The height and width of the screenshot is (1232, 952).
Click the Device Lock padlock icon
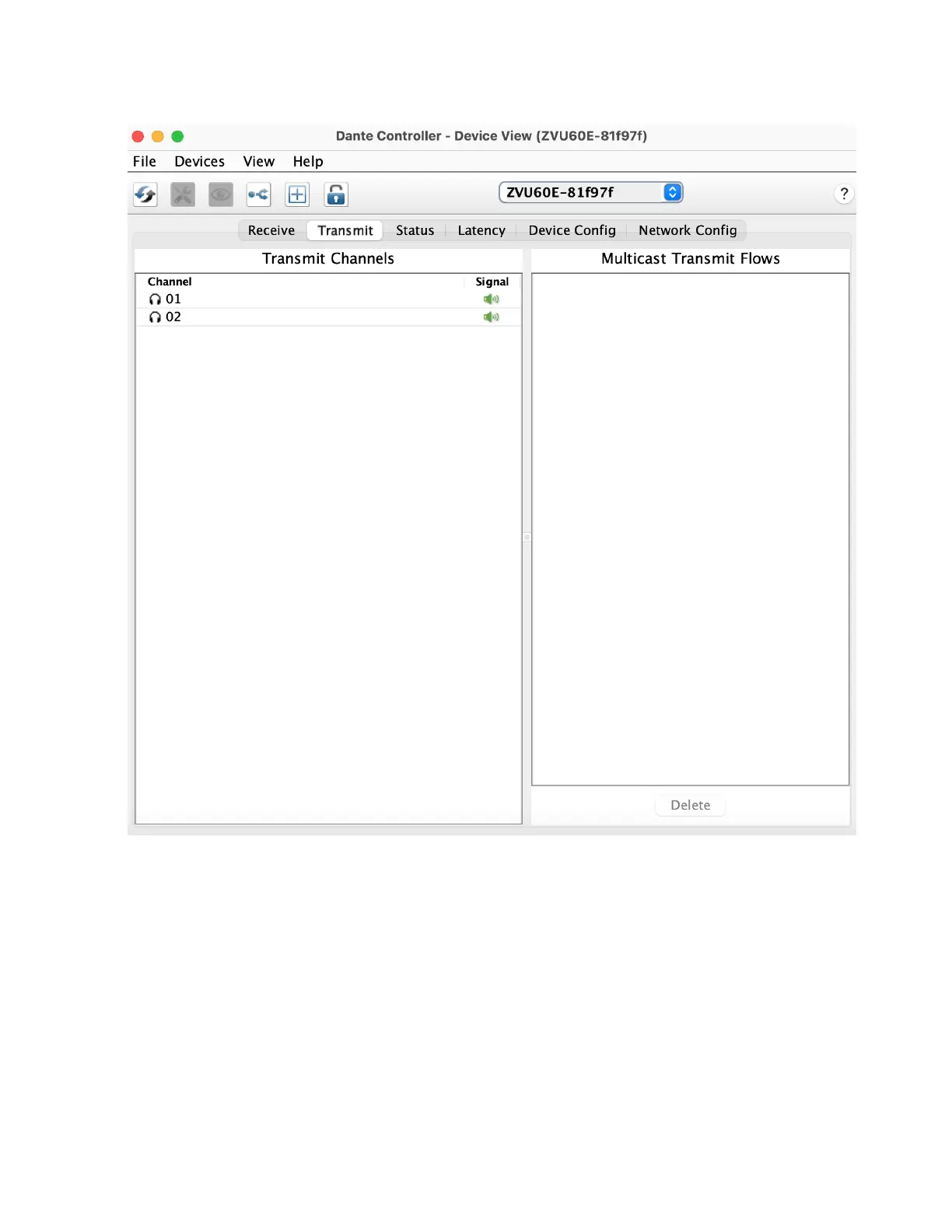point(336,194)
